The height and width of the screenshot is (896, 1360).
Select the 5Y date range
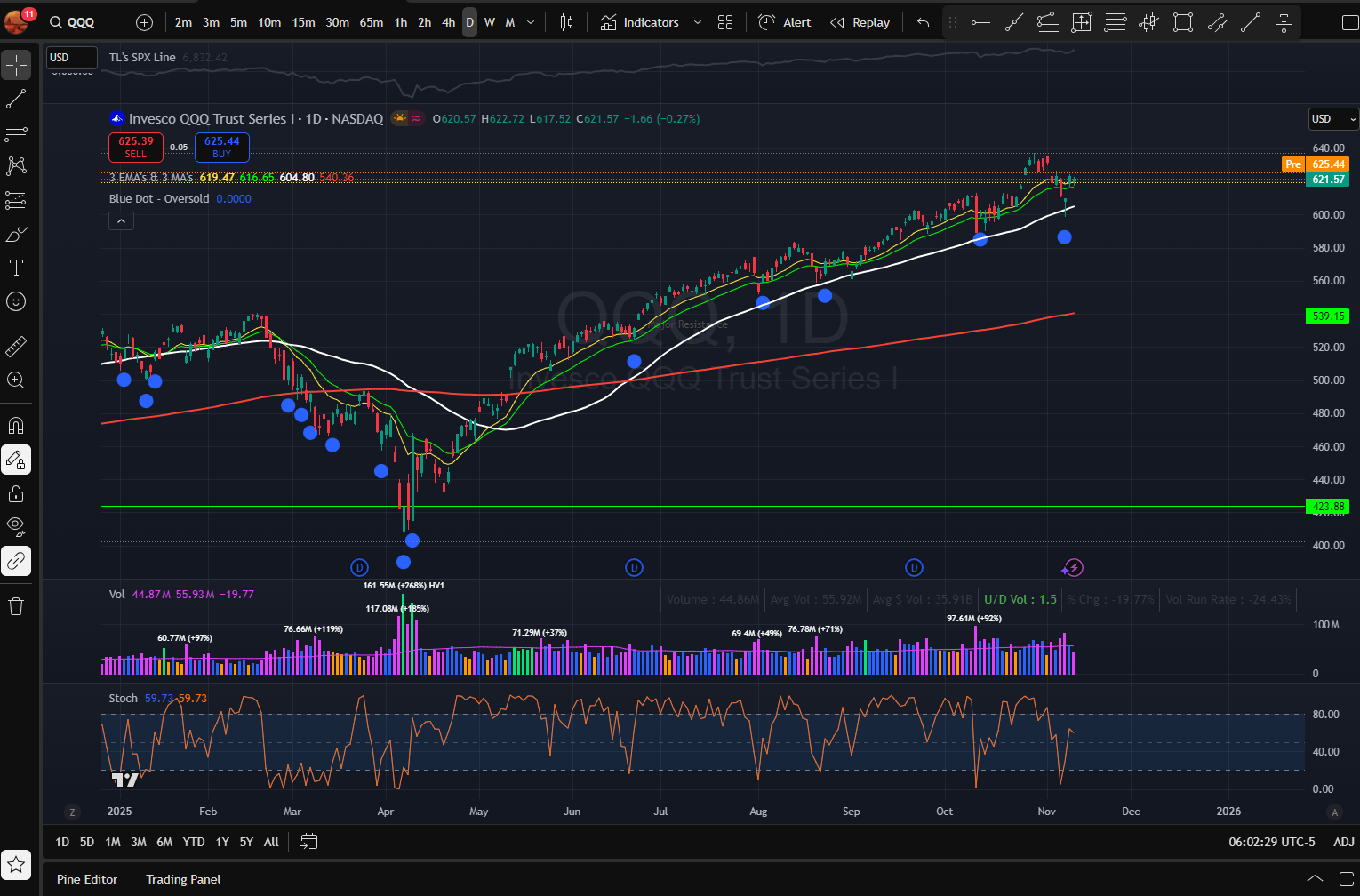pyautogui.click(x=246, y=842)
